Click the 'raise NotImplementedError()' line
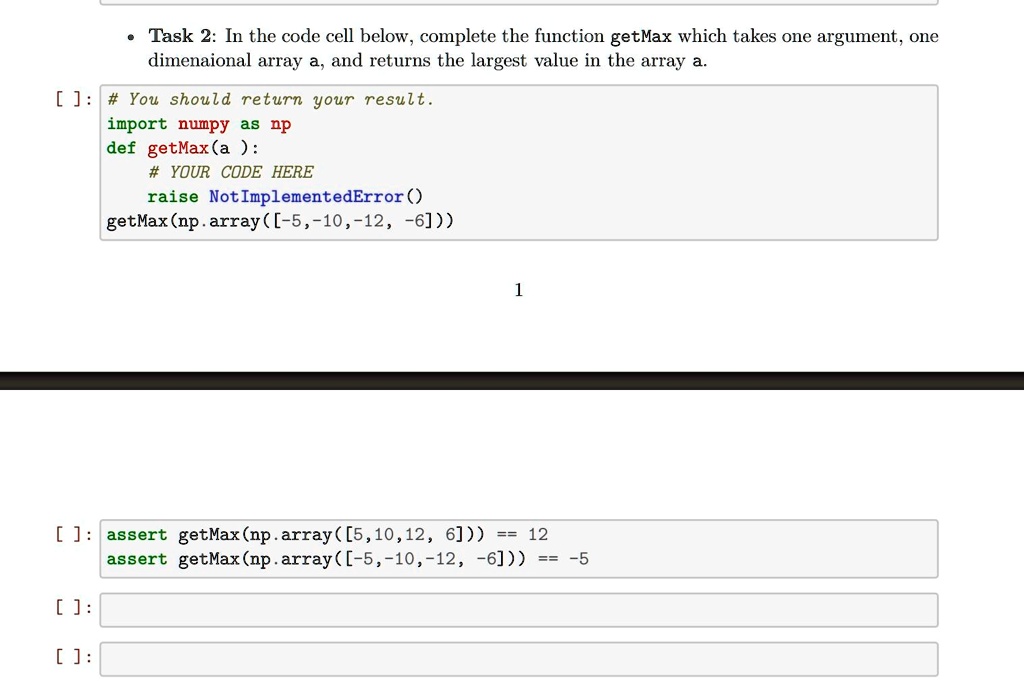The width and height of the screenshot is (1024, 681). (285, 196)
